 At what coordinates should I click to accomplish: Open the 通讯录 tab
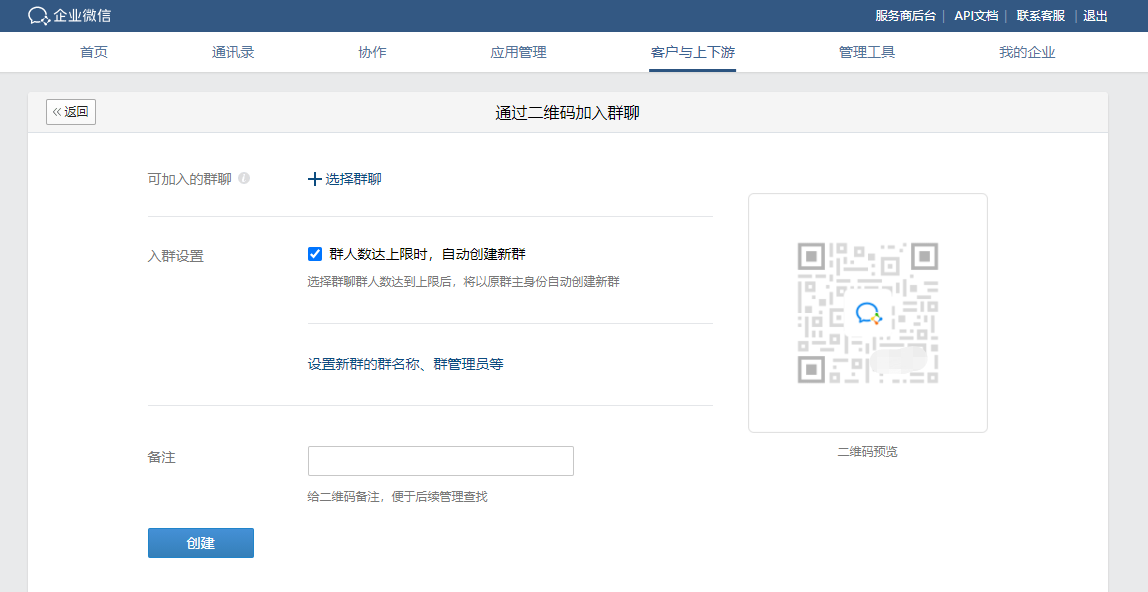[233, 52]
